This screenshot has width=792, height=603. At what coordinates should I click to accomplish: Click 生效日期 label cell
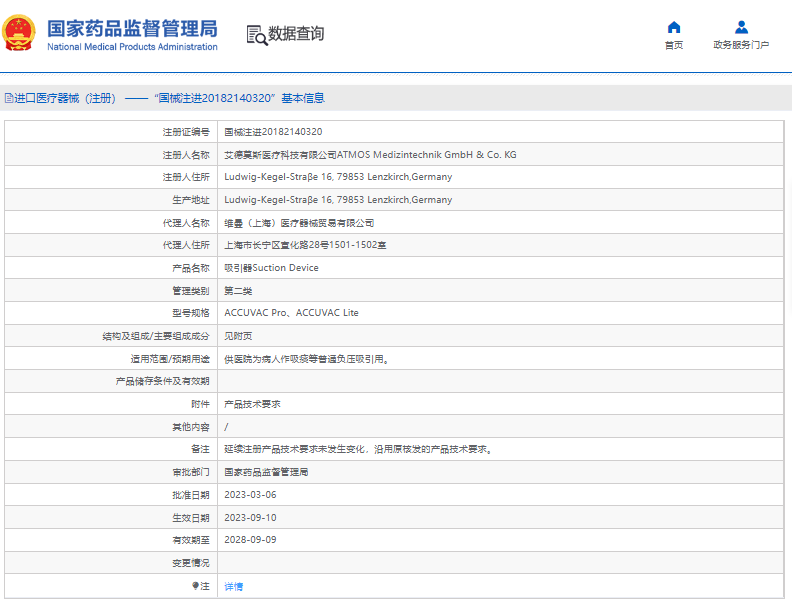(111, 518)
